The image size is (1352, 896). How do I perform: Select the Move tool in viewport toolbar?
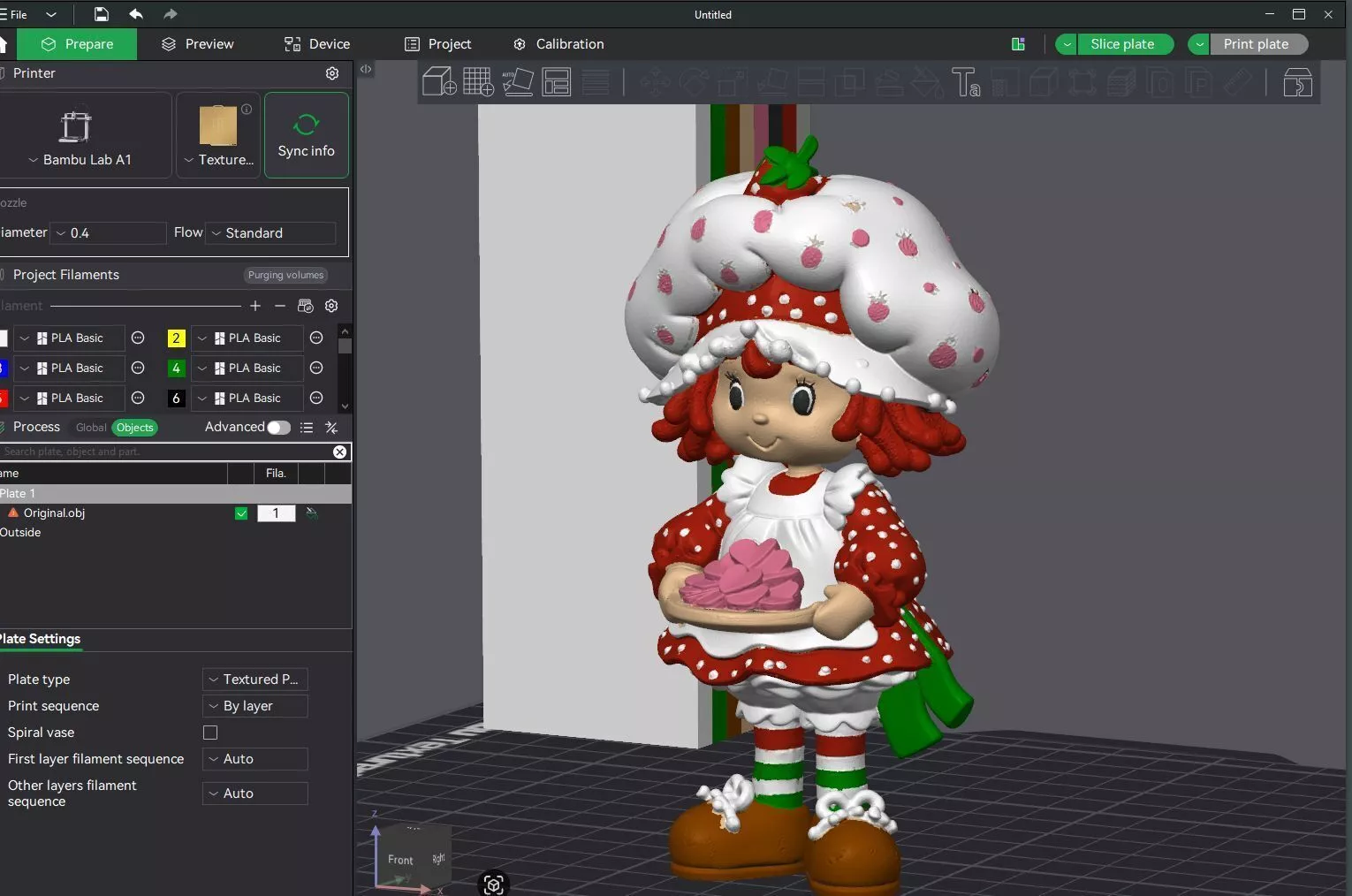click(x=655, y=83)
